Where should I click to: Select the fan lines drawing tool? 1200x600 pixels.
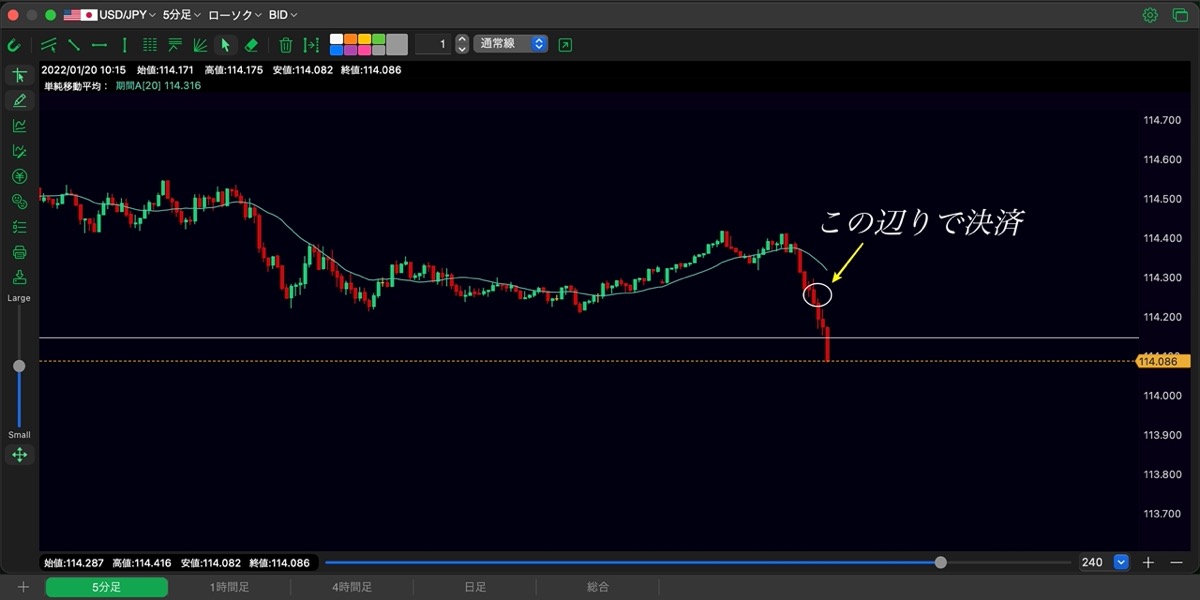tap(200, 45)
